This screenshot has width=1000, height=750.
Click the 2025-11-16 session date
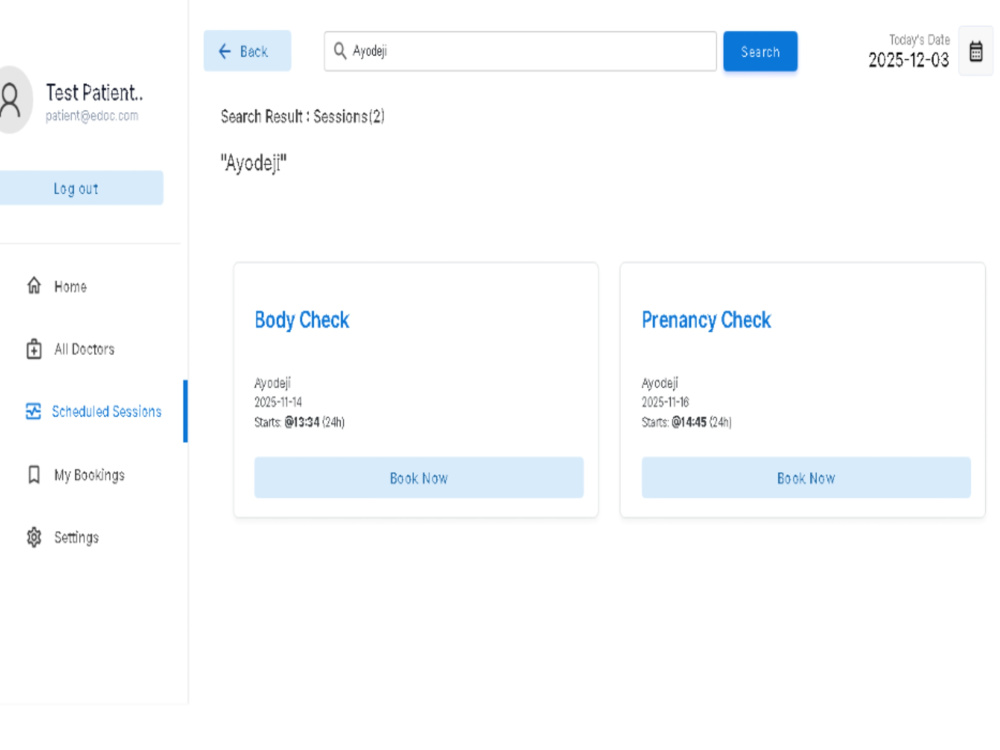click(x=665, y=402)
